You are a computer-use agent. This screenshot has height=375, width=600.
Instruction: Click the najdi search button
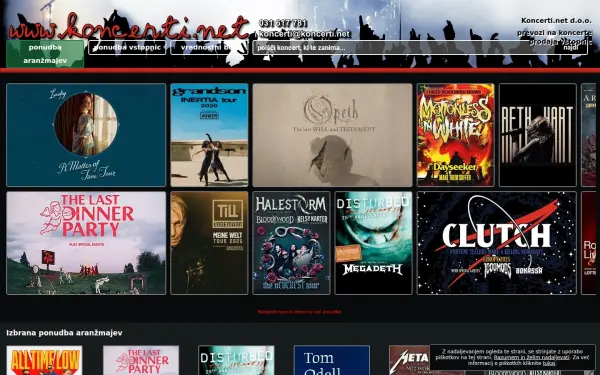[571, 48]
